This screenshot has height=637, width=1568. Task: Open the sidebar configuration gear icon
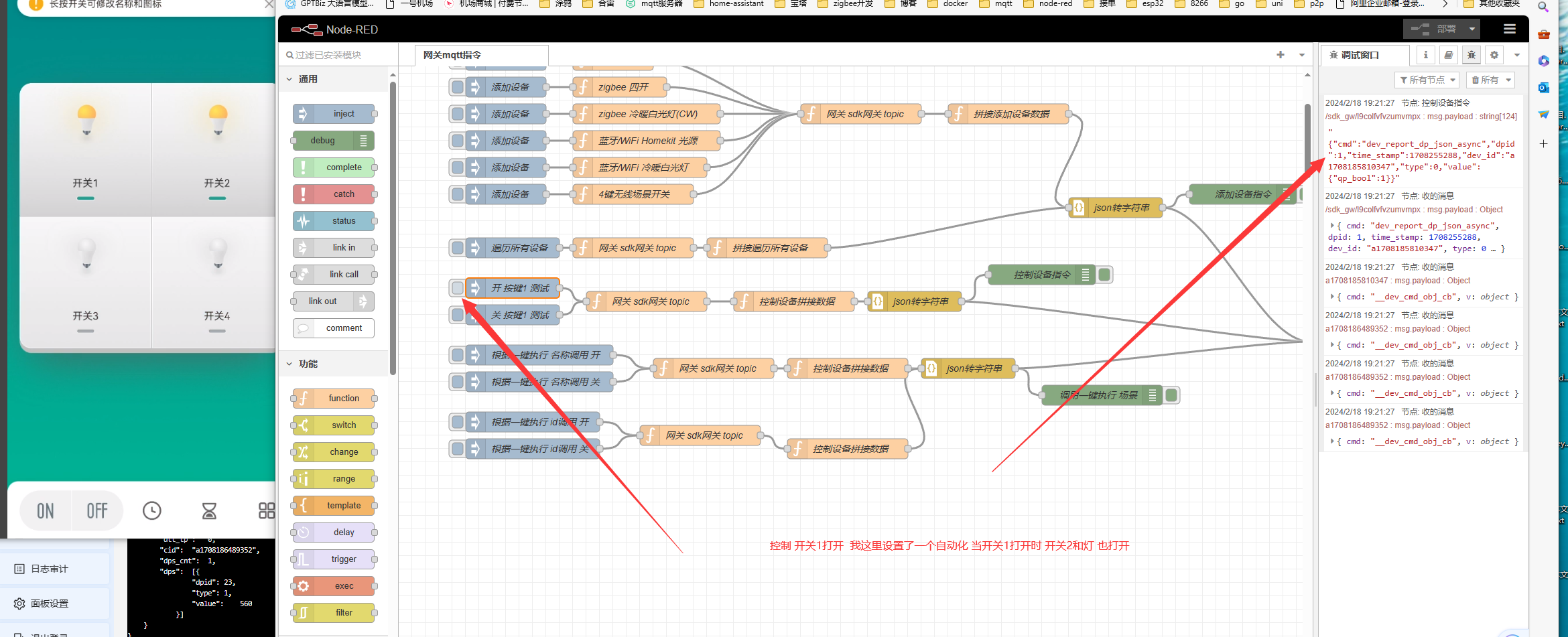tap(1494, 55)
